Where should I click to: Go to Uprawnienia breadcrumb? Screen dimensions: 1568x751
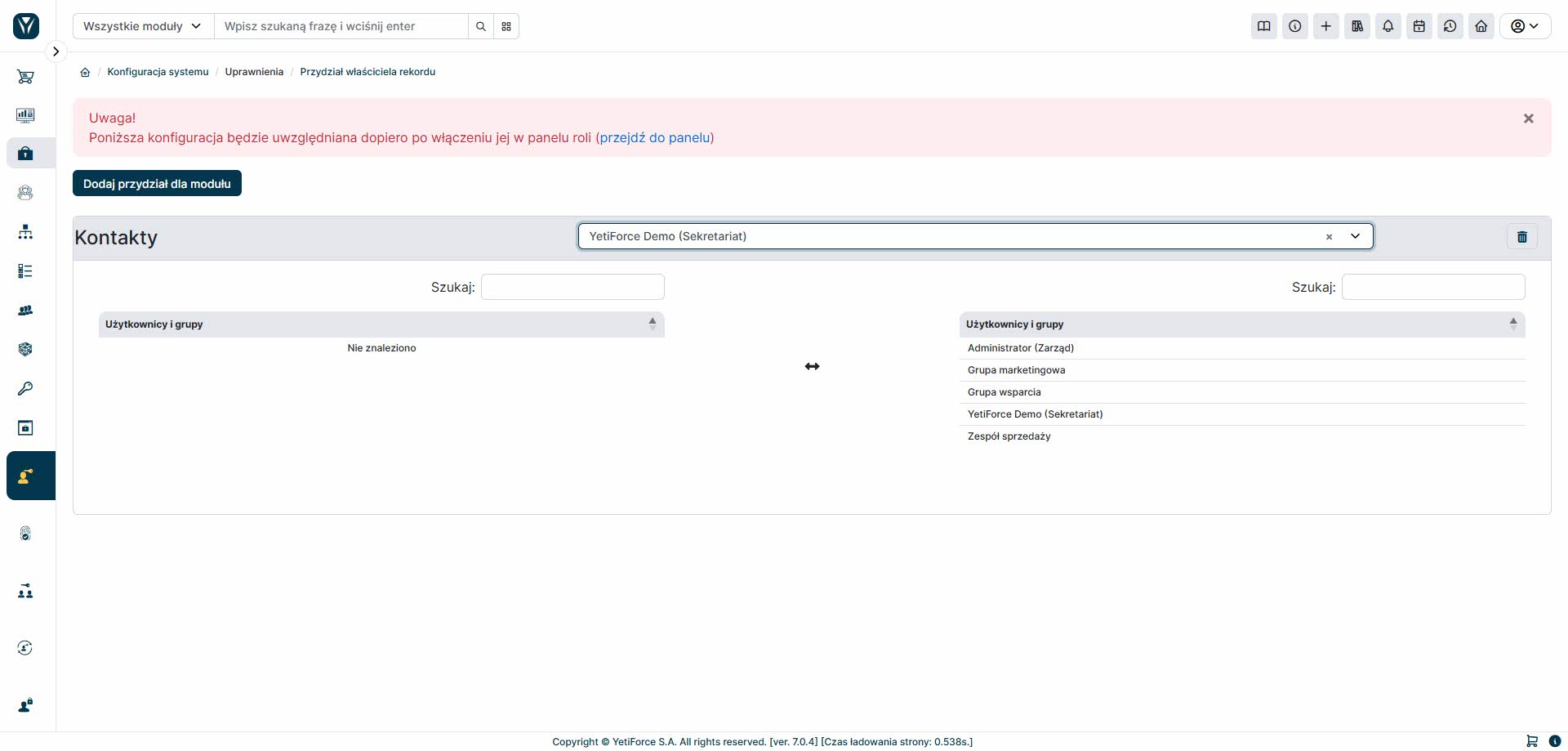[x=254, y=72]
